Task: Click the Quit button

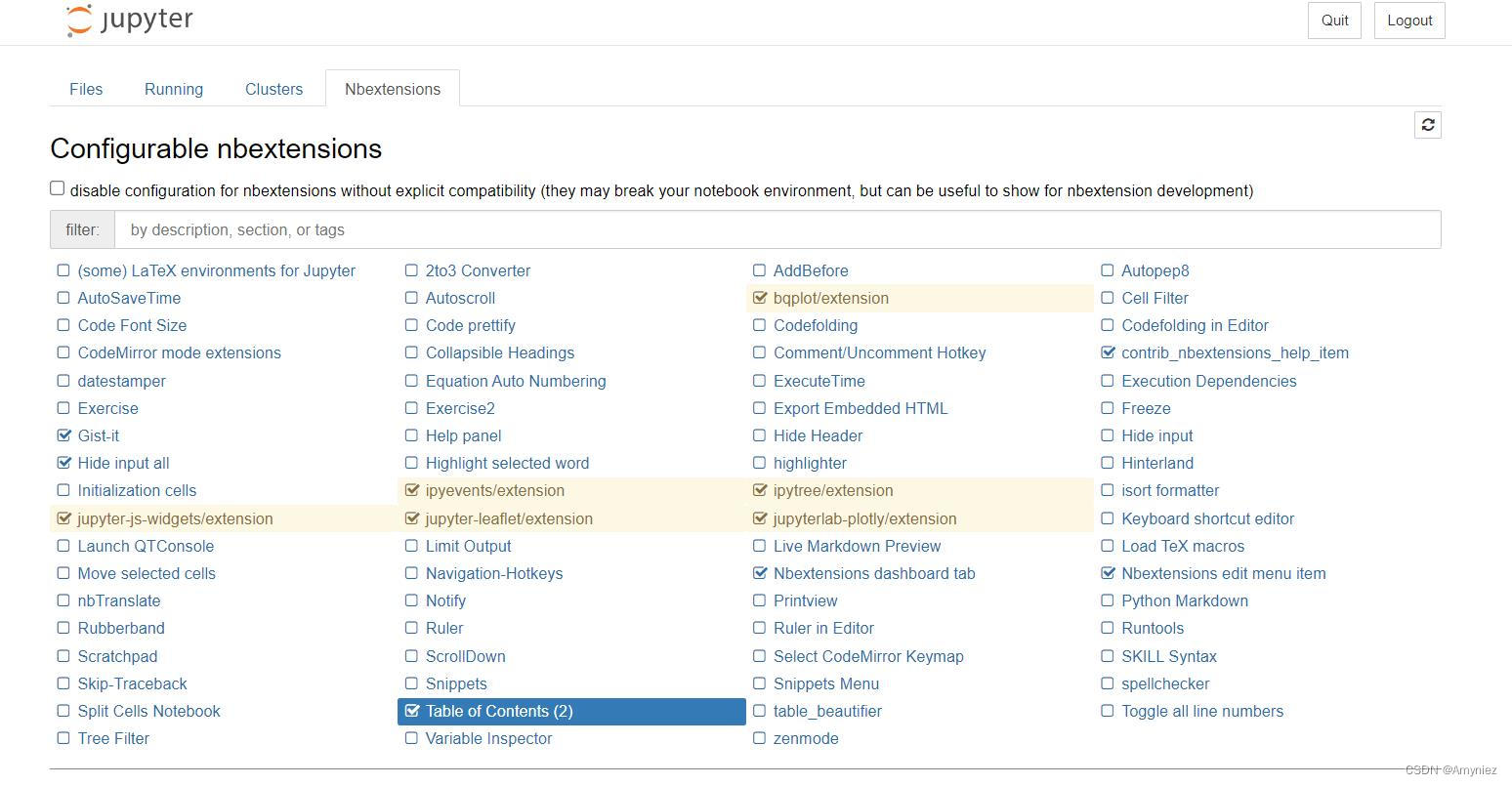Action: point(1334,21)
